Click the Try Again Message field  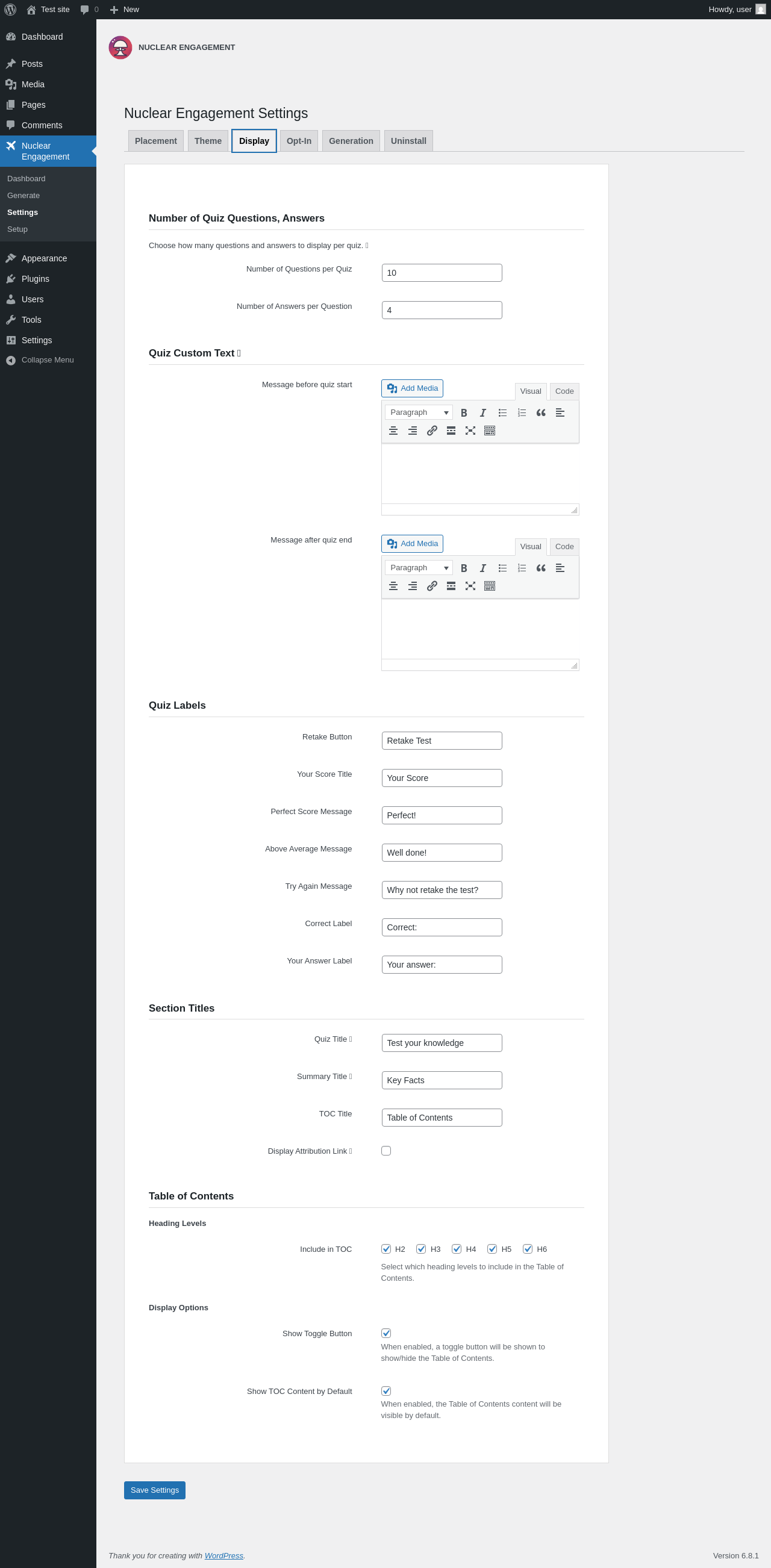pyautogui.click(x=442, y=890)
